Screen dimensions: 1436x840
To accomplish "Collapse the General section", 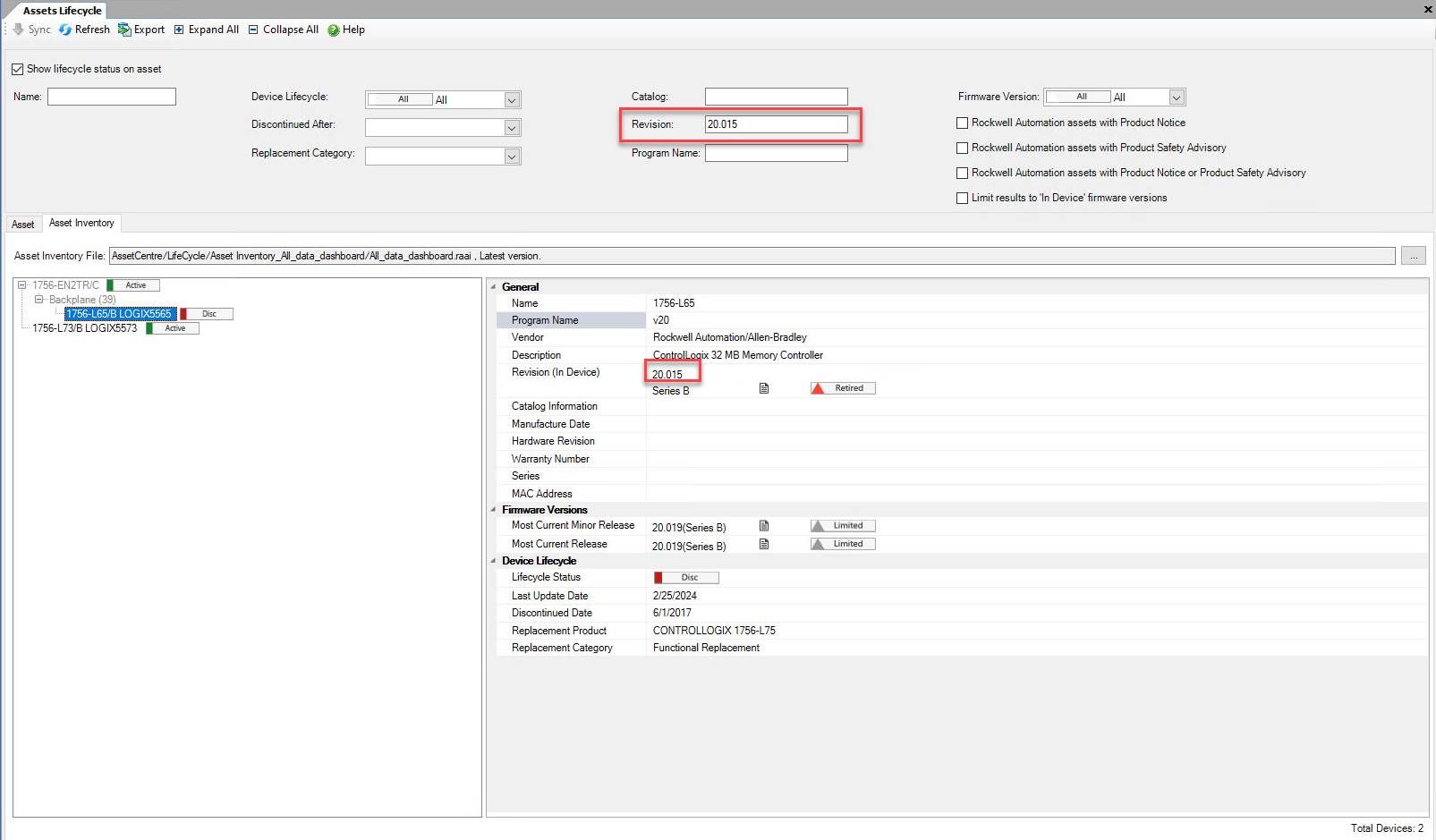I will (x=493, y=287).
